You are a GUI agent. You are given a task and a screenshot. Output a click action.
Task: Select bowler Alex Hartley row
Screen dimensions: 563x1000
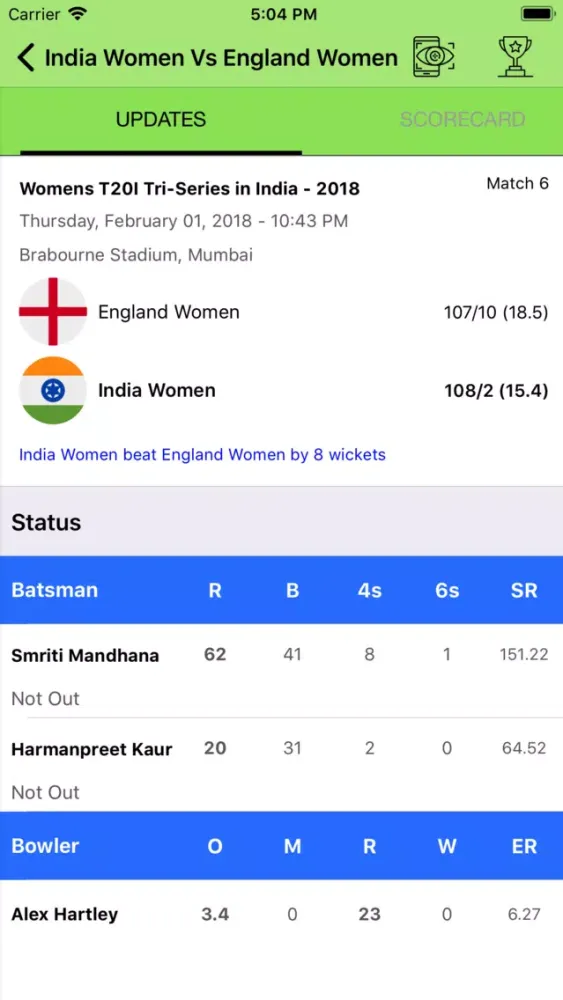[x=281, y=915]
